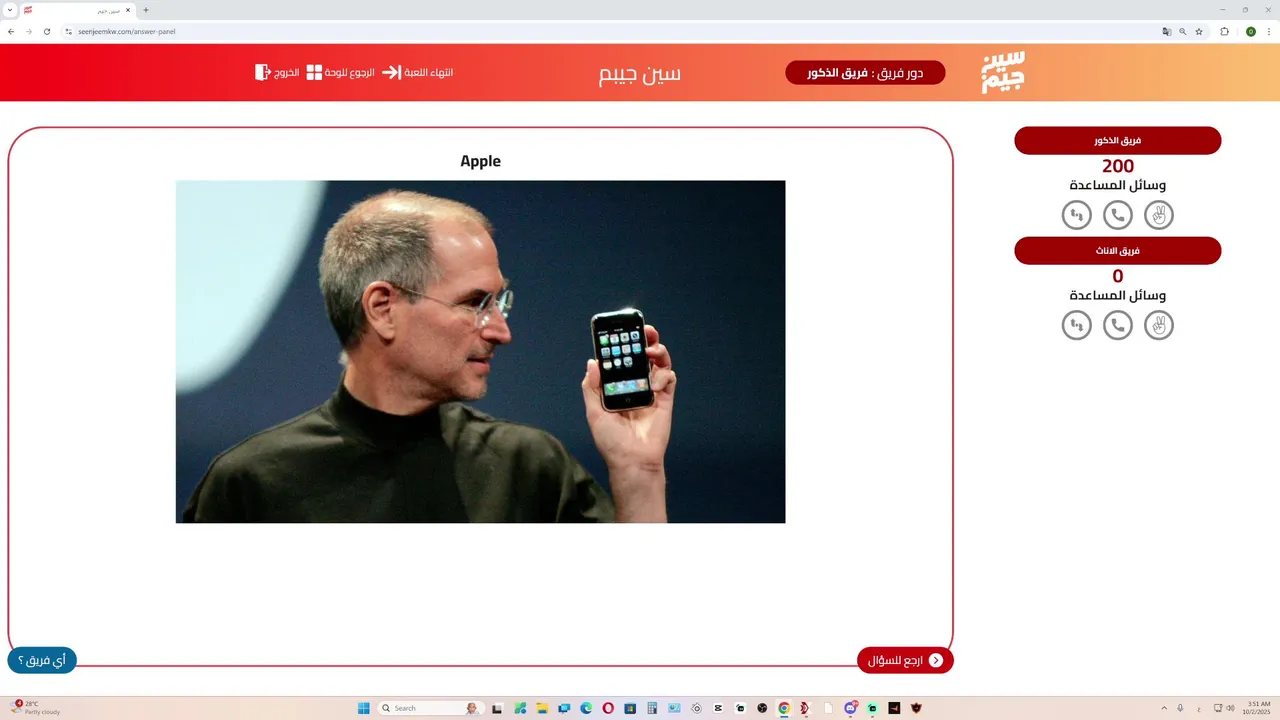
Task: Open Opera browser from taskbar
Action: click(x=608, y=708)
